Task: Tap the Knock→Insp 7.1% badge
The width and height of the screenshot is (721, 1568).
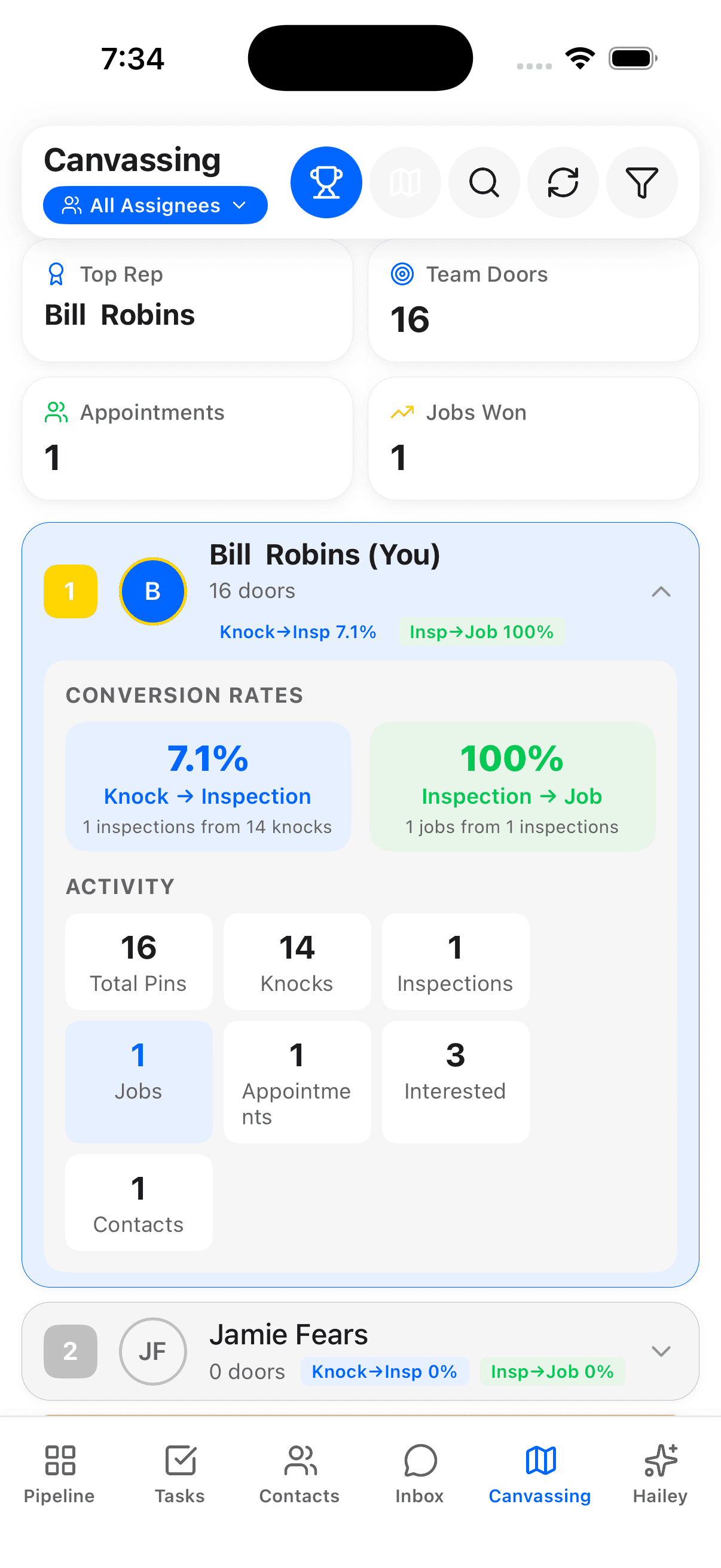Action: (x=298, y=632)
